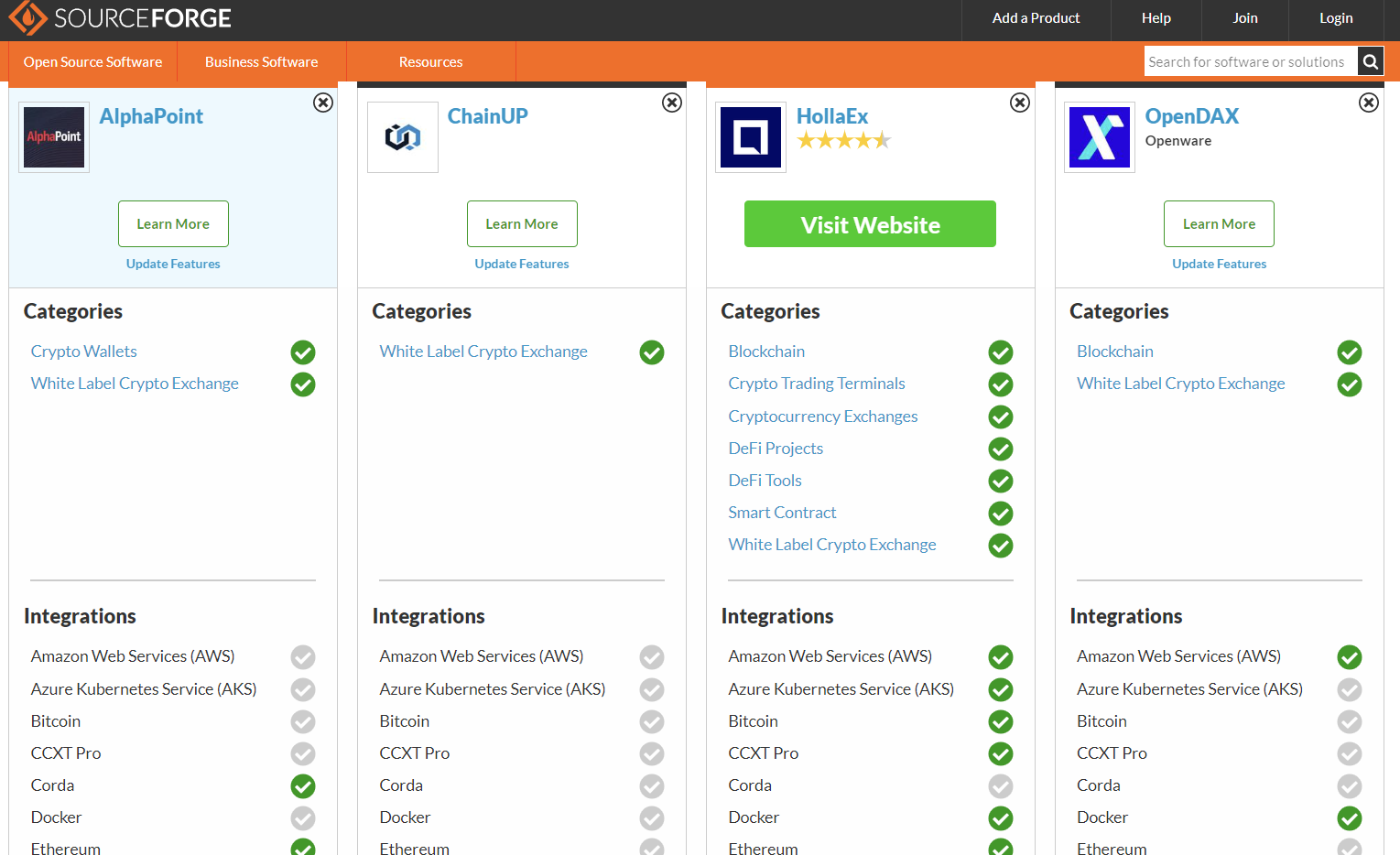This screenshot has width=1400, height=855.
Task: Open HollaEx White Label Crypto Exchange
Action: coord(832,545)
